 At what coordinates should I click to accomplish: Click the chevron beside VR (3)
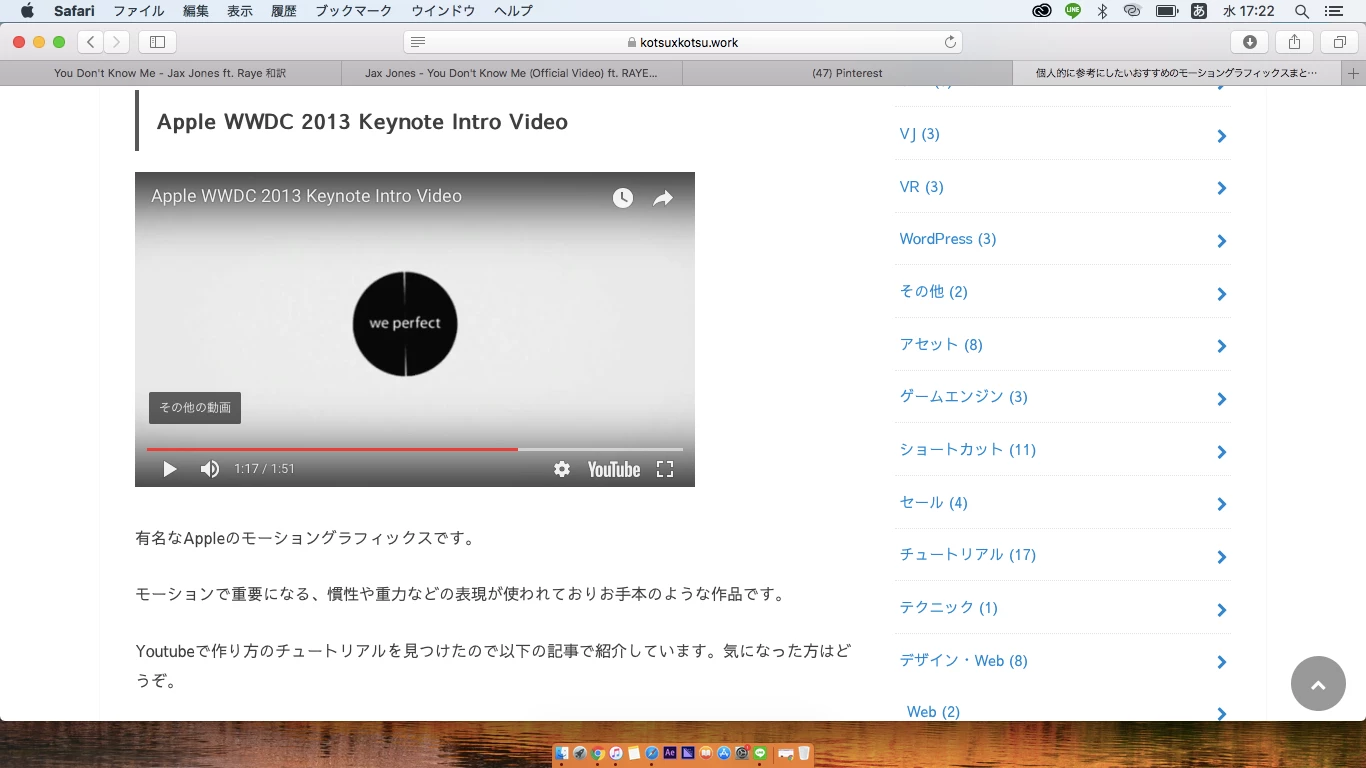(x=1222, y=188)
